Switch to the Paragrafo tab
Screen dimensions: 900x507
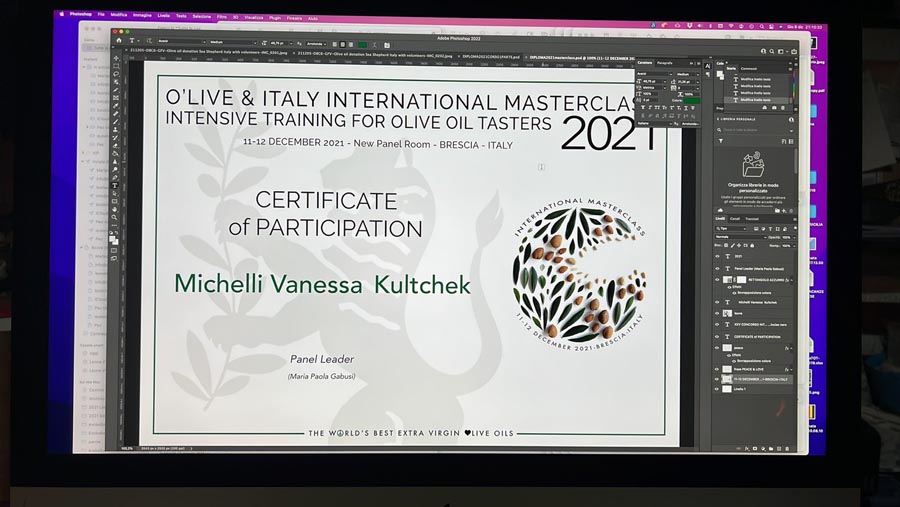click(x=665, y=63)
